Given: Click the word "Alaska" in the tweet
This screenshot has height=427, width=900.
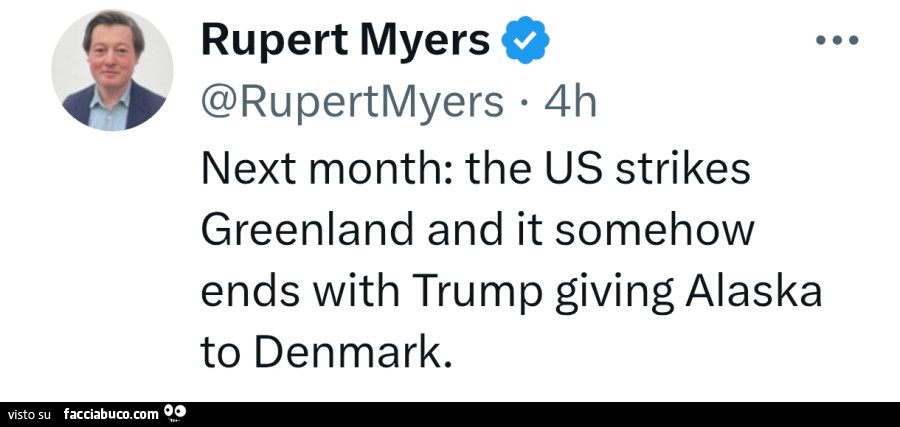Looking at the screenshot, I should point(754,292).
